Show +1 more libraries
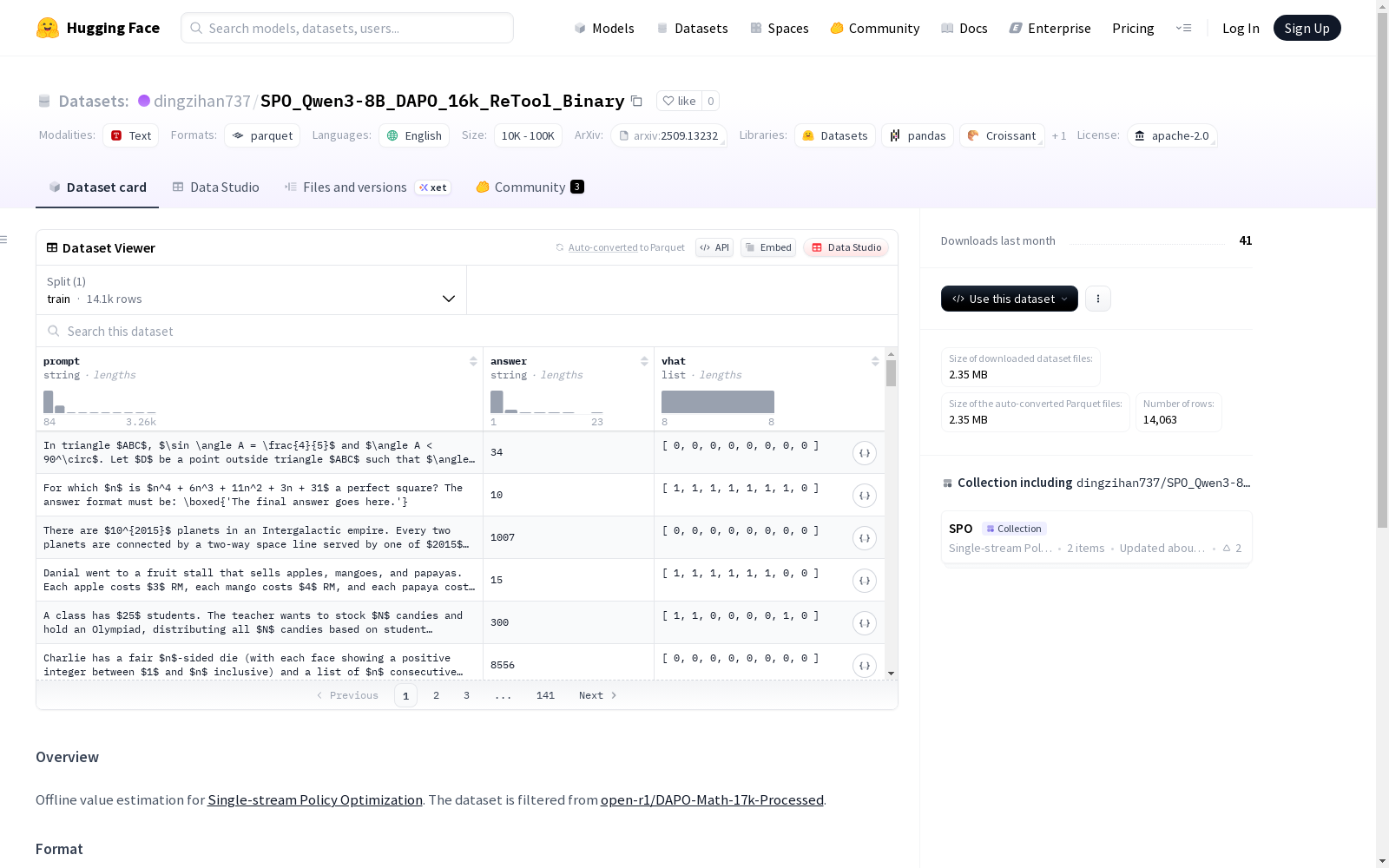The height and width of the screenshot is (868, 1389). click(1059, 135)
